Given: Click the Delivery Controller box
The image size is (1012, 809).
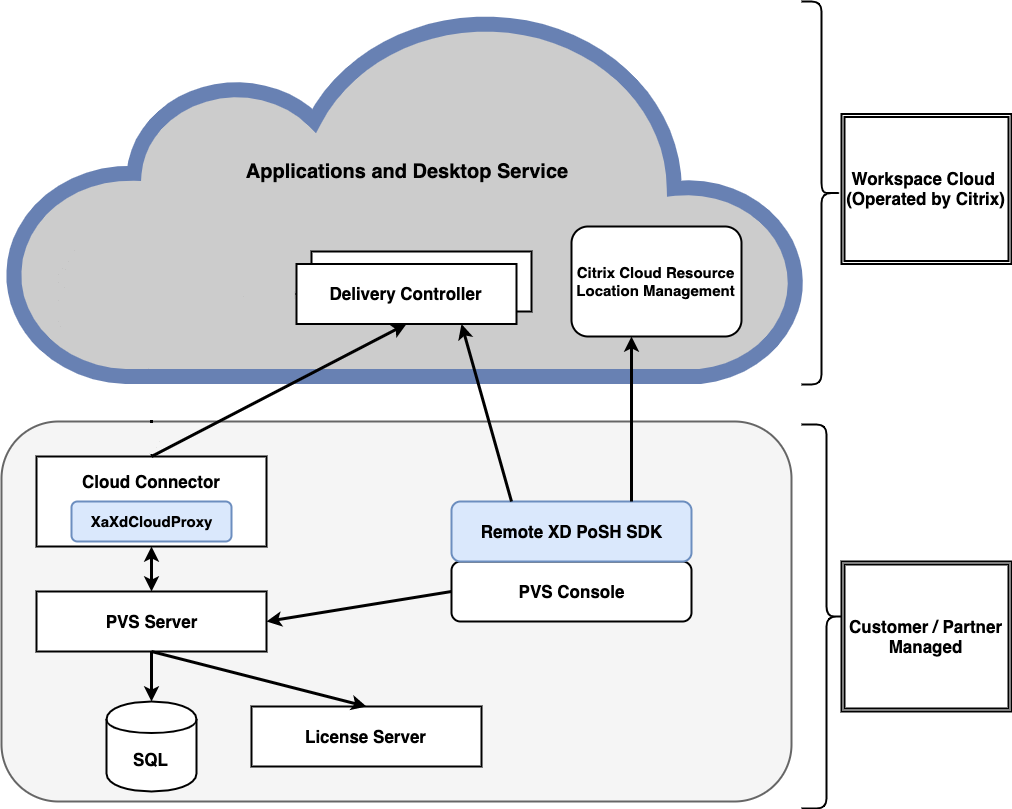Looking at the screenshot, I should [406, 294].
